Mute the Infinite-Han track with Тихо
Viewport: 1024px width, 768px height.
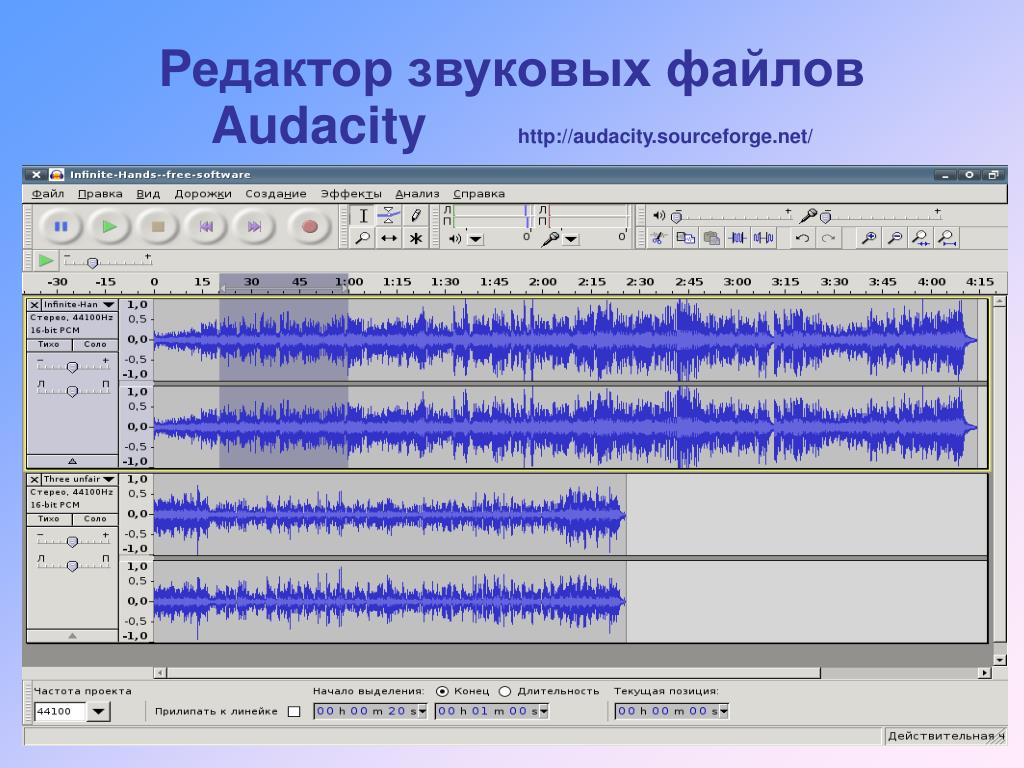coord(49,344)
